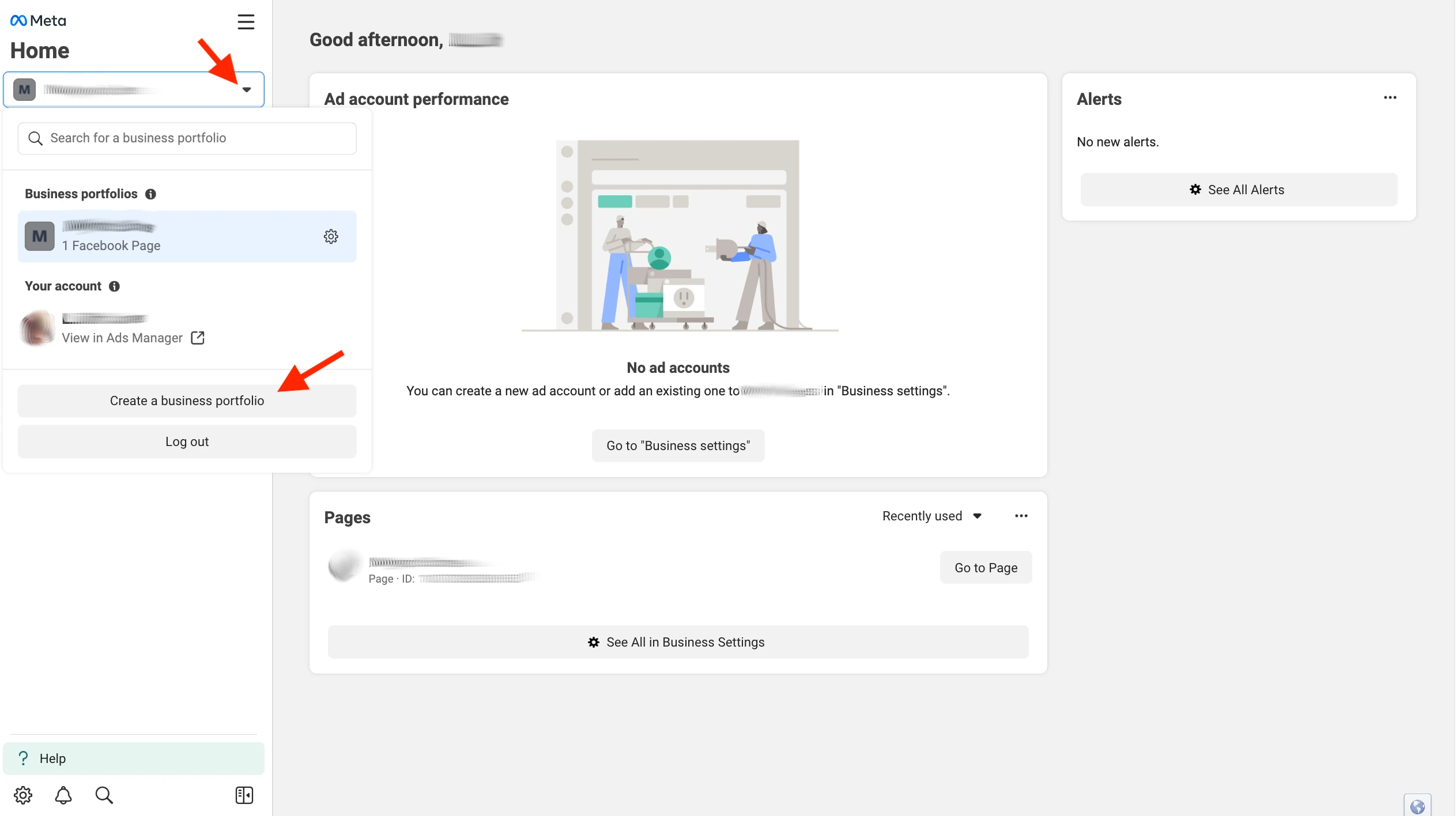The height and width of the screenshot is (816, 1456).
Task: Click See All in Business Settings button
Action: (678, 643)
